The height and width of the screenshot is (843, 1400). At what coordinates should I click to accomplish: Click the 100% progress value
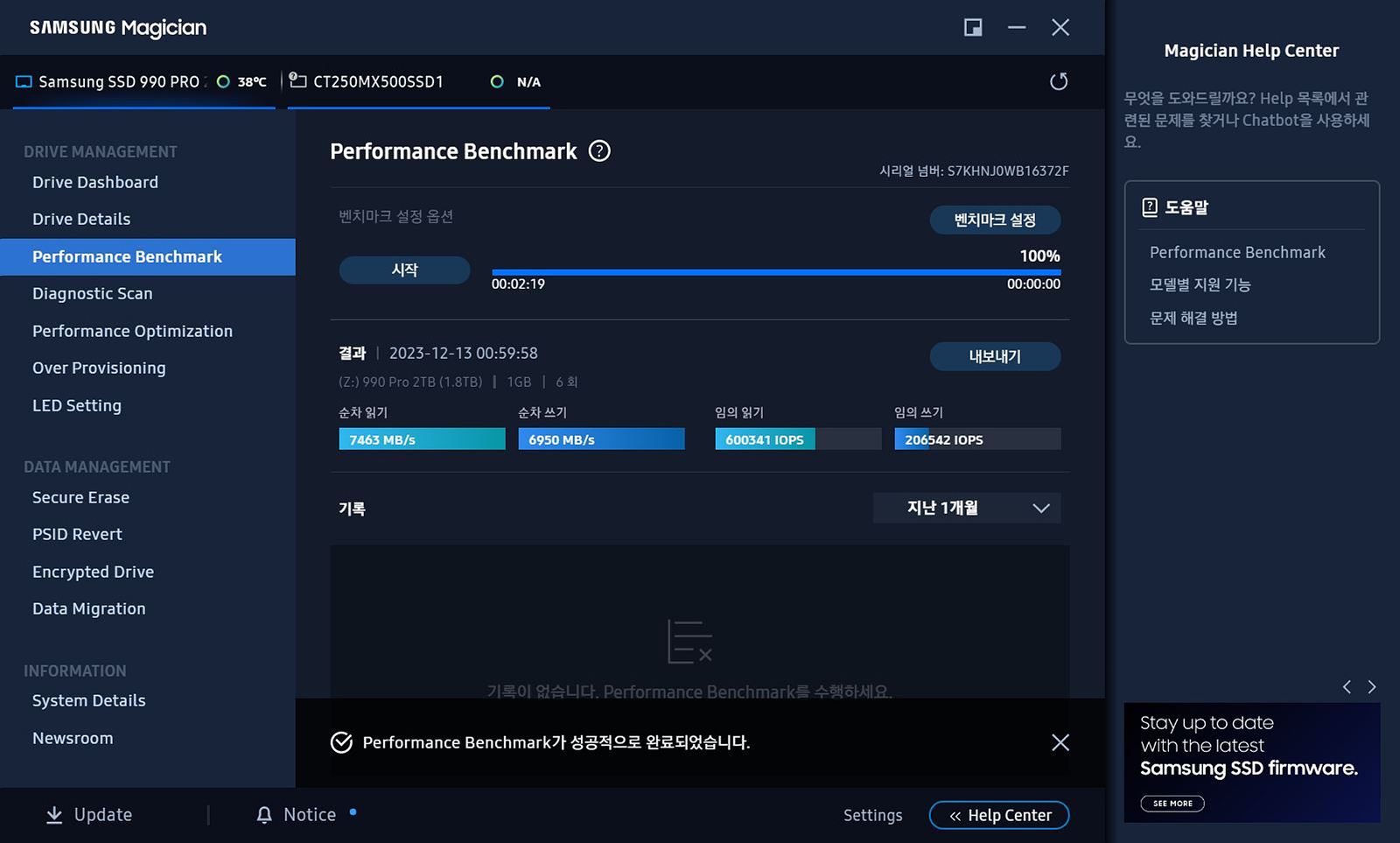pyautogui.click(x=1039, y=256)
